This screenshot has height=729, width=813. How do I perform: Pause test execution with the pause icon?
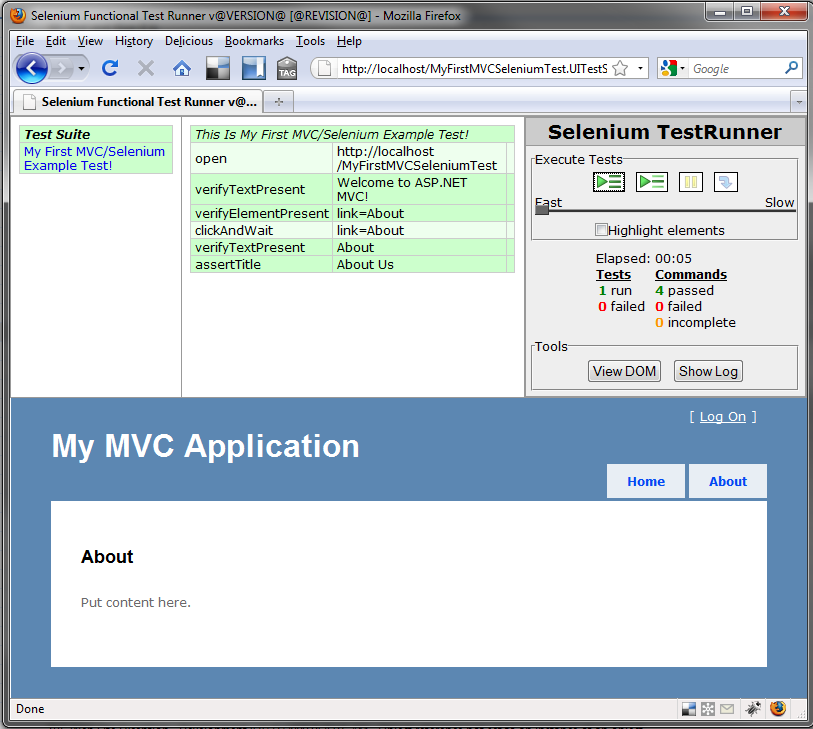[x=691, y=182]
